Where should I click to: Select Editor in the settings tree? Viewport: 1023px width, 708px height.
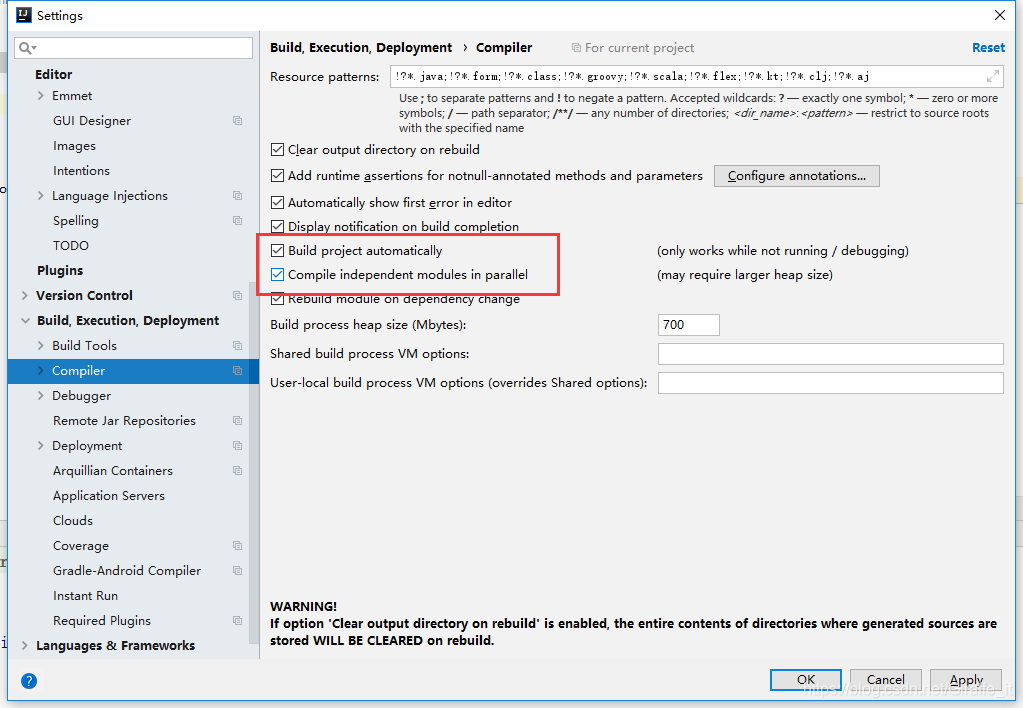53,74
